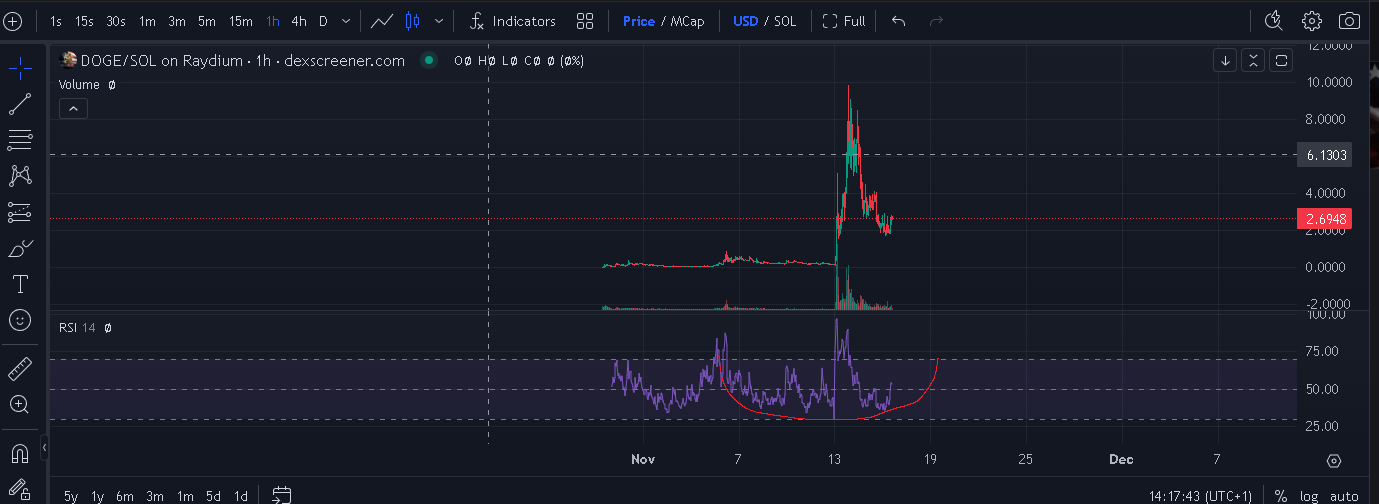Image resolution: width=1379 pixels, height=504 pixels.
Task: Select the crosshair cursor tool
Action: click(x=20, y=68)
